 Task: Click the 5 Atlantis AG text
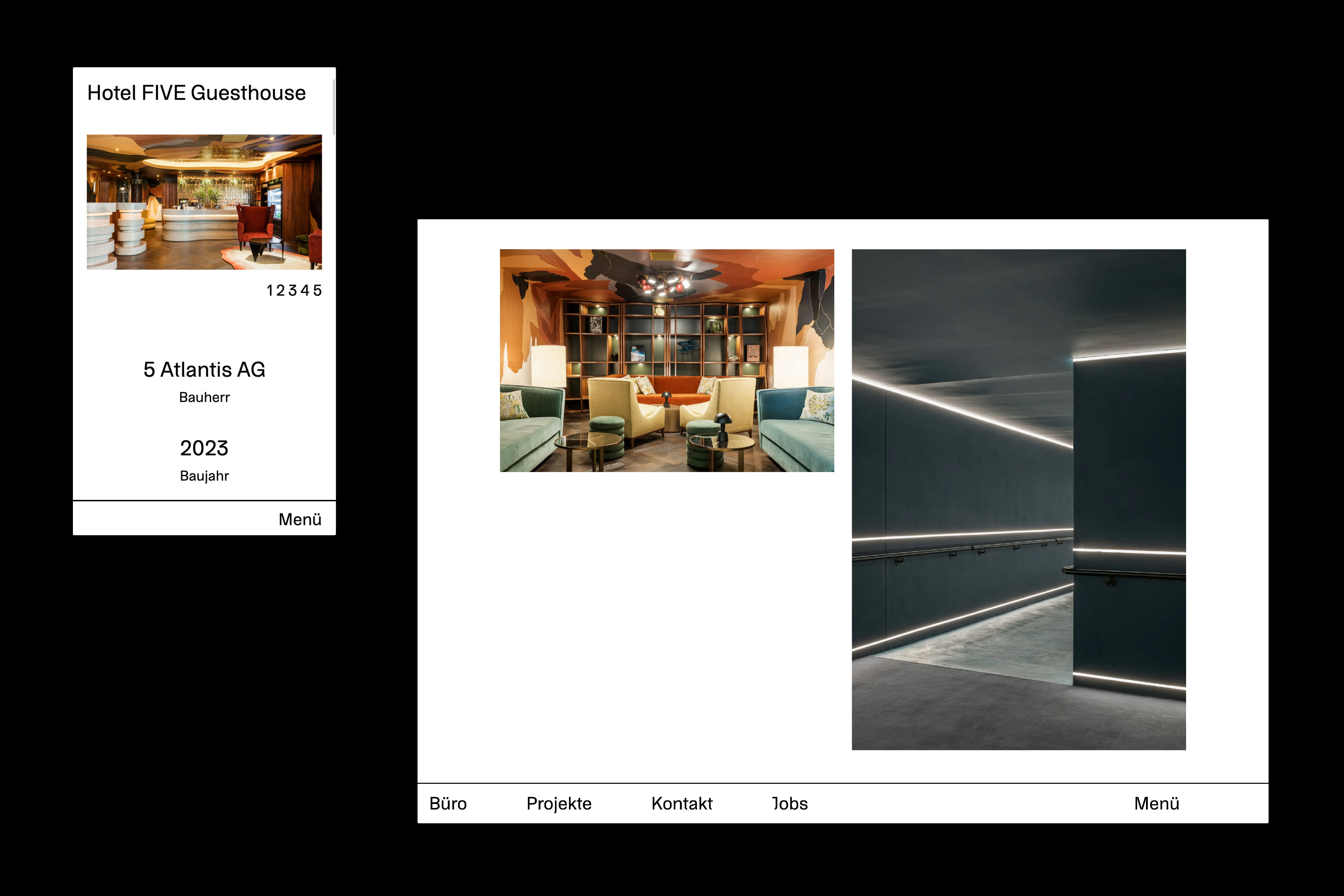click(204, 370)
